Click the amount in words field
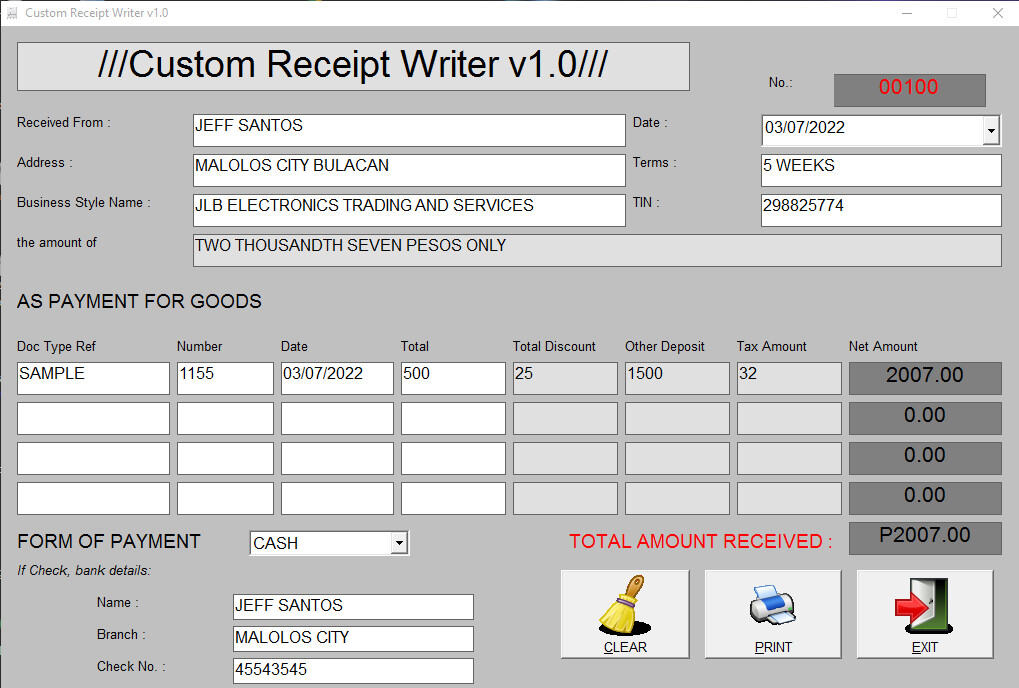The width and height of the screenshot is (1019, 688). (x=596, y=249)
